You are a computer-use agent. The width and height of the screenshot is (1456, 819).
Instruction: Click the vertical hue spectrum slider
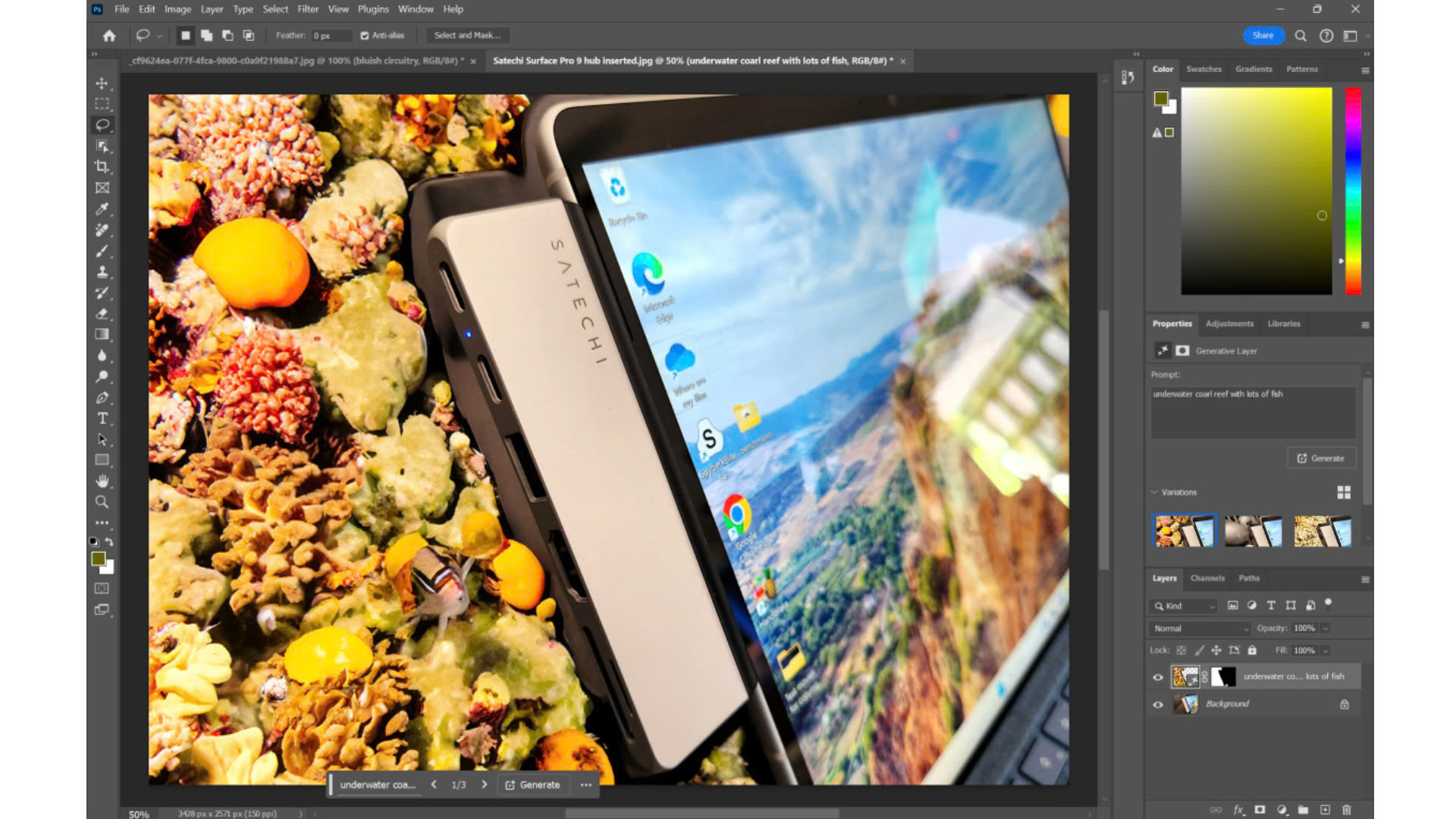(x=1353, y=190)
